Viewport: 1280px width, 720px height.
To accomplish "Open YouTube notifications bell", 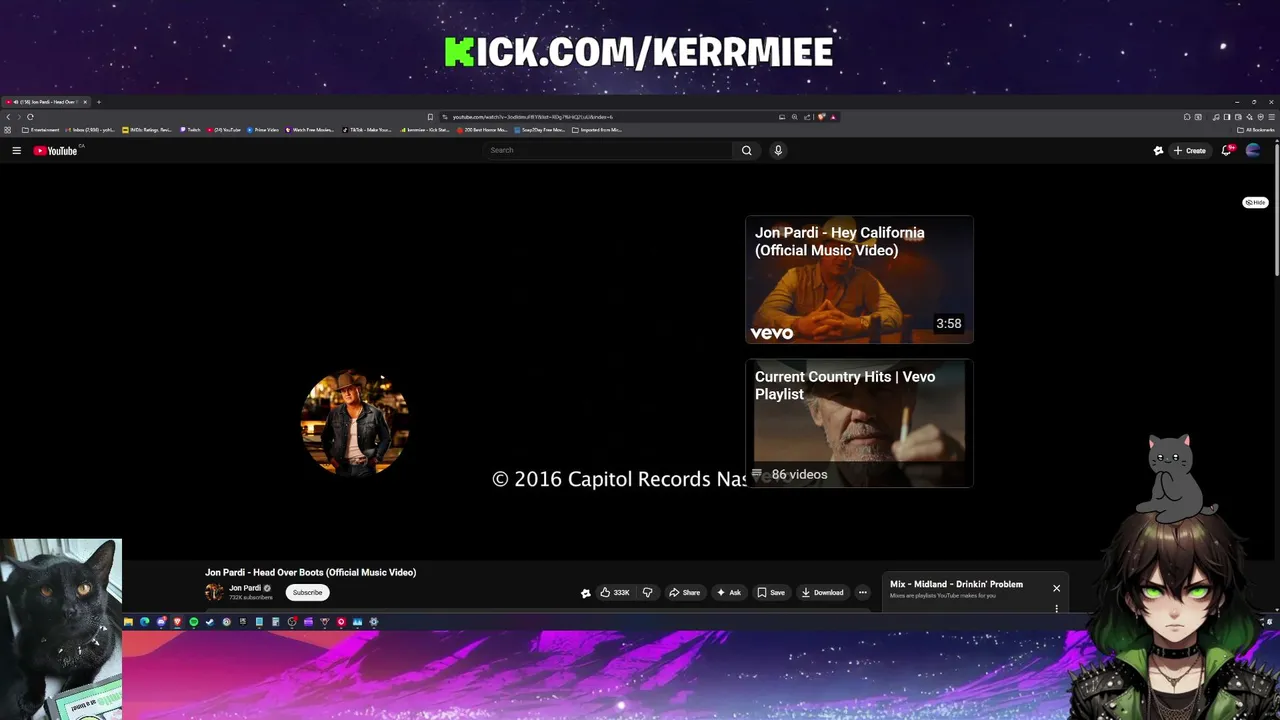I will coord(1226,150).
